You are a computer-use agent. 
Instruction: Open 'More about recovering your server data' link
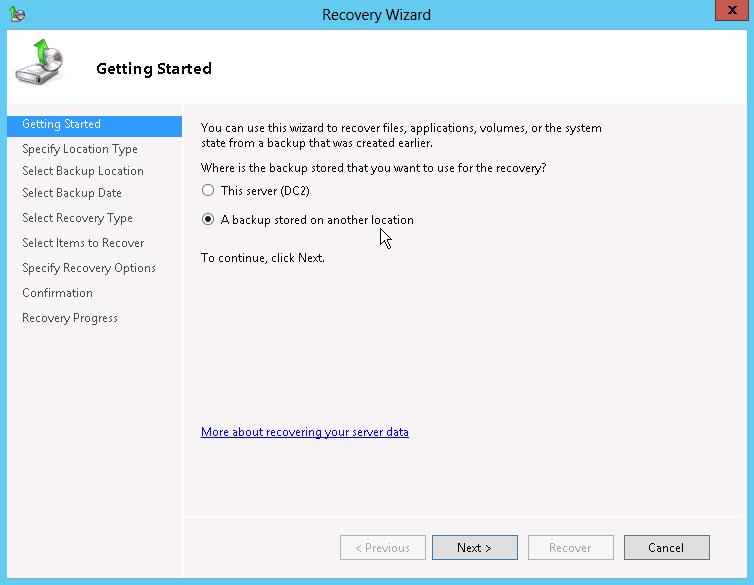pos(304,432)
